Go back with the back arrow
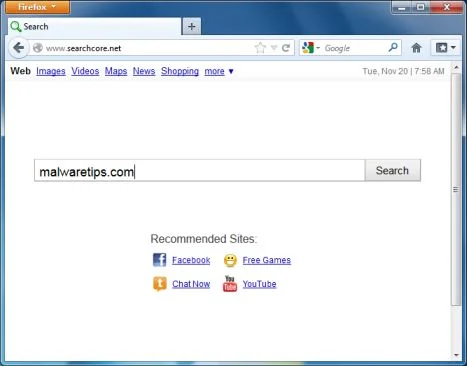The width and height of the screenshot is (467, 366). tap(19, 48)
